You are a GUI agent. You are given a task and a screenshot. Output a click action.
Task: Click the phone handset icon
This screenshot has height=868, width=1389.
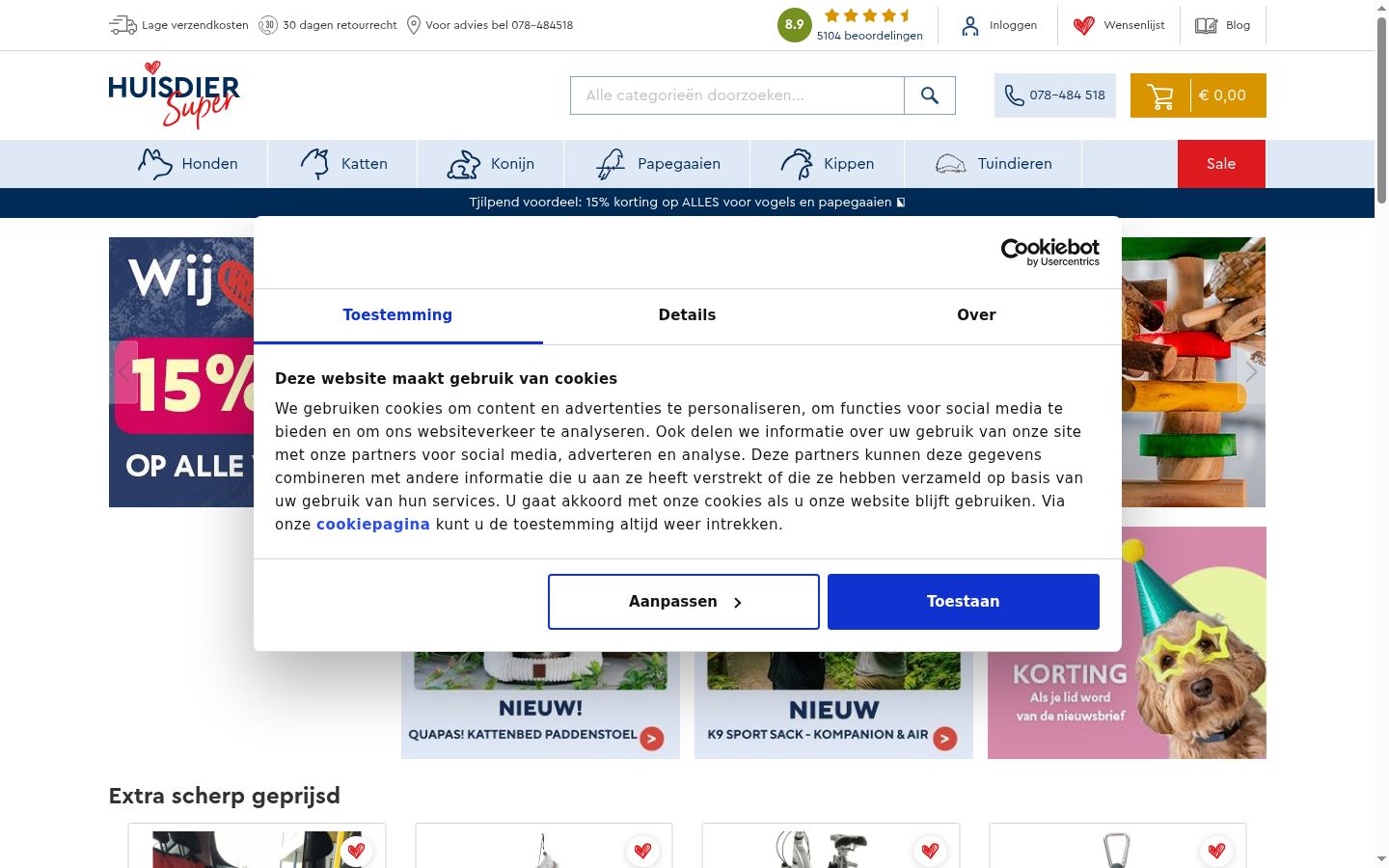click(1014, 95)
